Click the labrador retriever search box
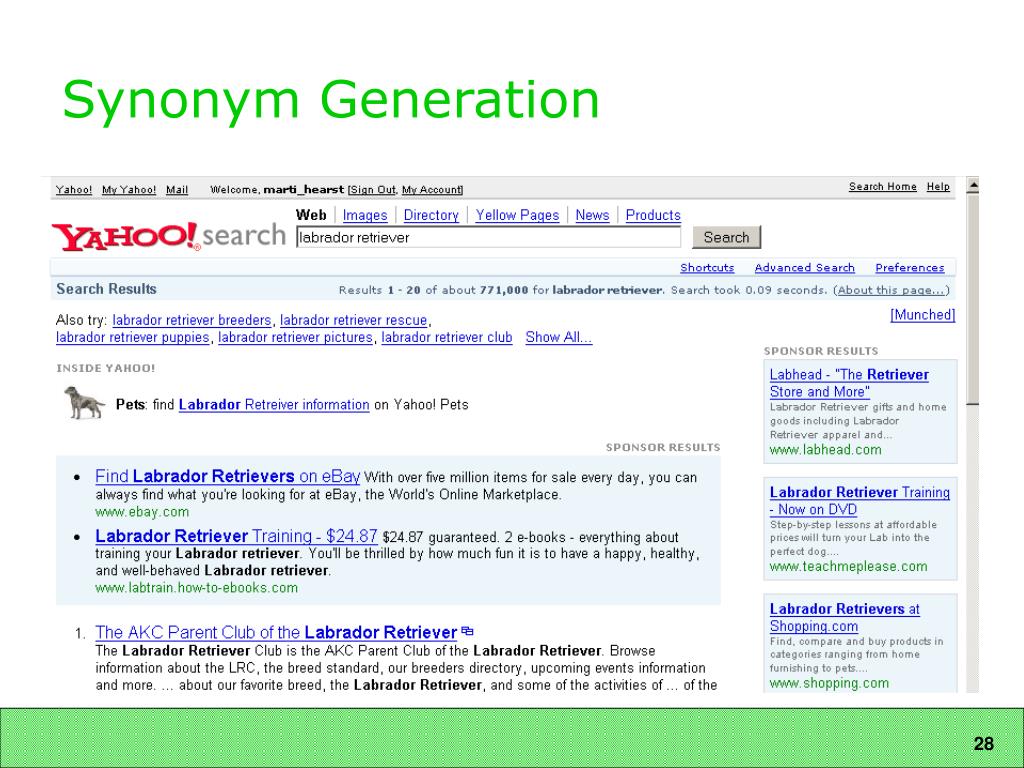Image resolution: width=1024 pixels, height=768 pixels. pos(488,238)
